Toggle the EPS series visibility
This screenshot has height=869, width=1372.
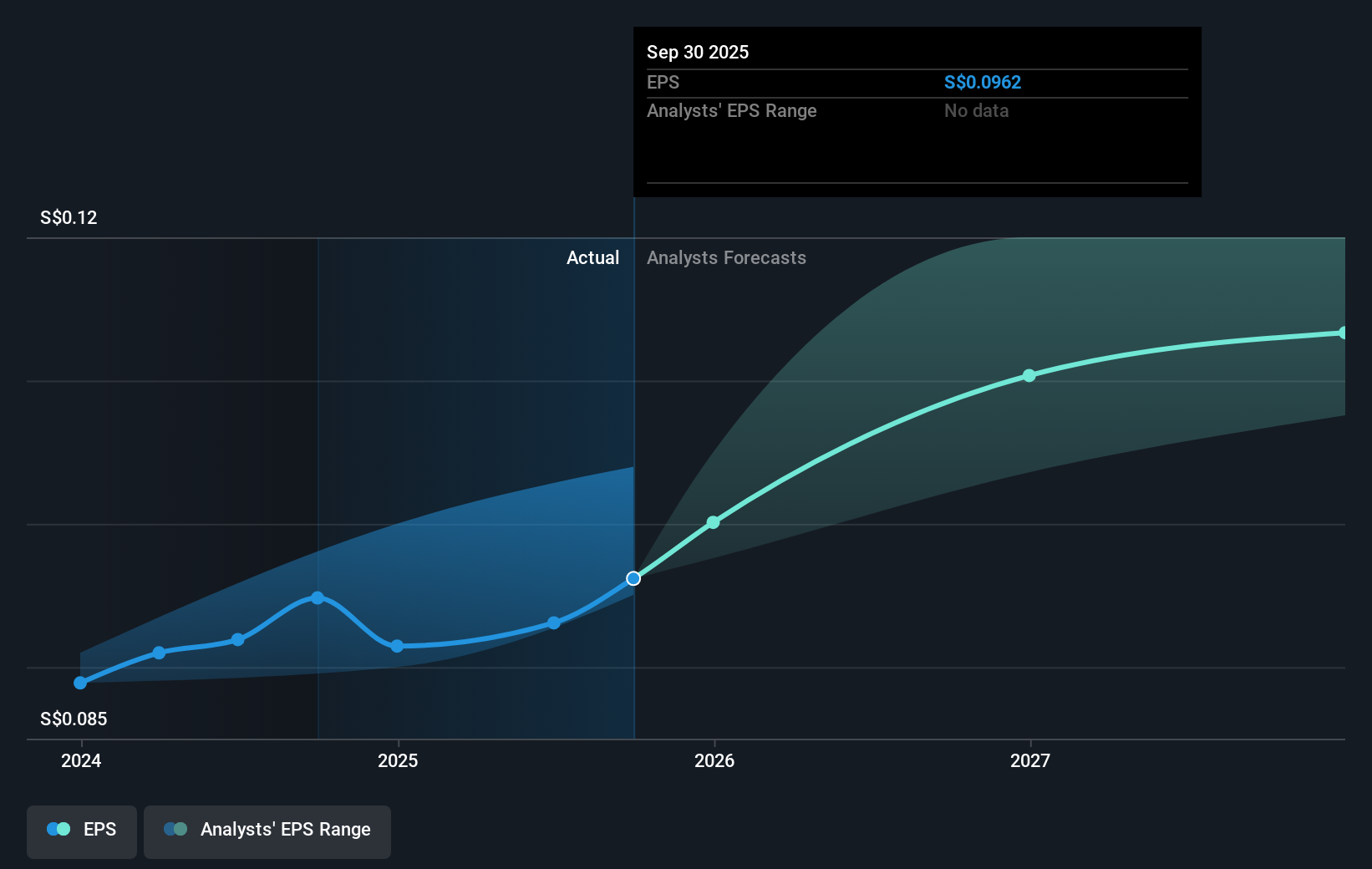[81, 831]
